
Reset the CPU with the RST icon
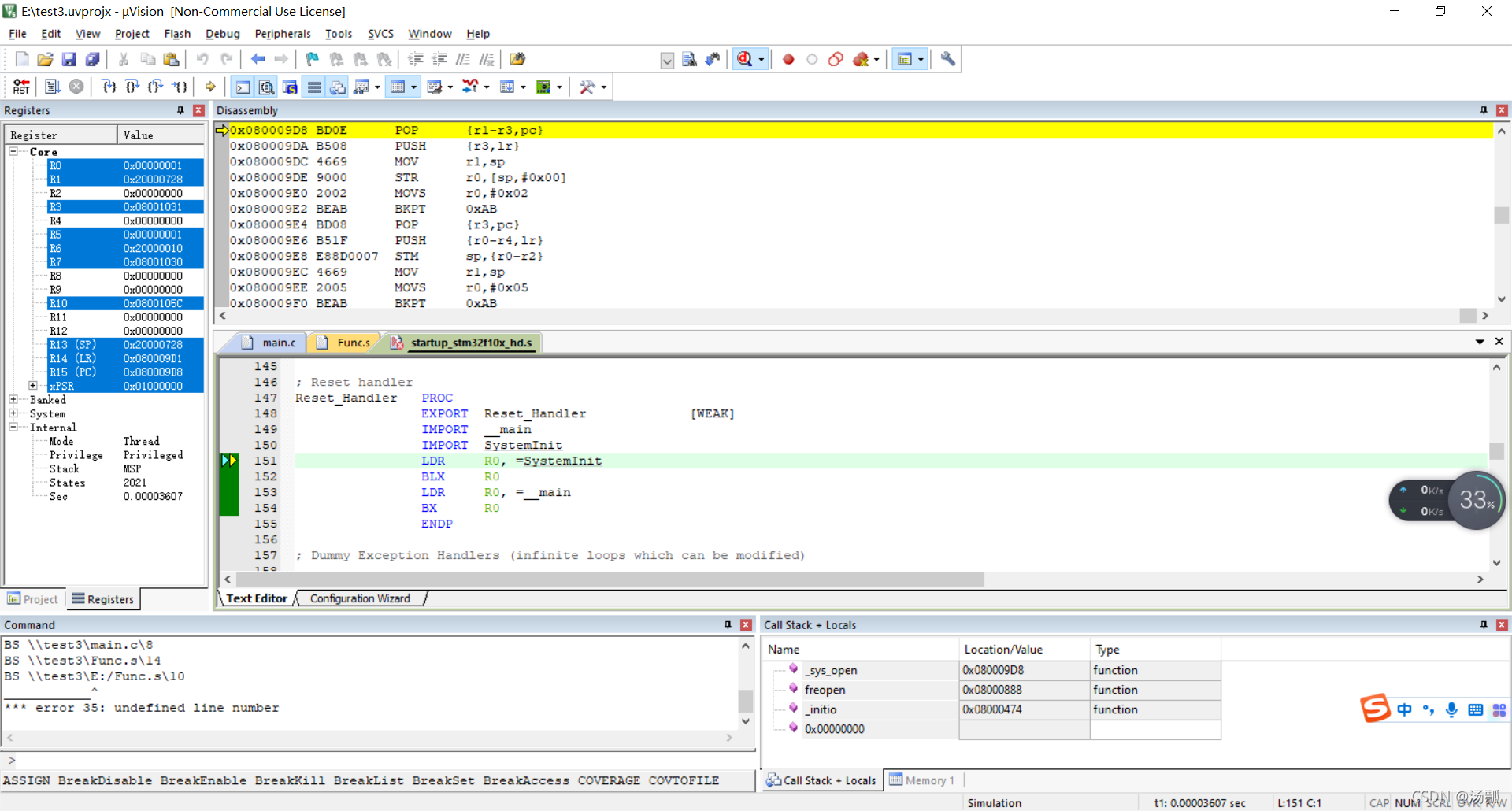(21, 87)
